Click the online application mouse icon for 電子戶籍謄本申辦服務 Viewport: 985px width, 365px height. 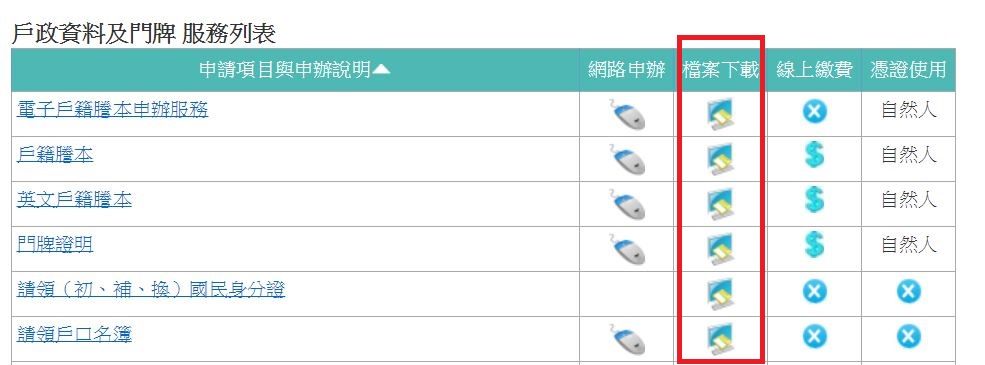pyautogui.click(x=627, y=114)
